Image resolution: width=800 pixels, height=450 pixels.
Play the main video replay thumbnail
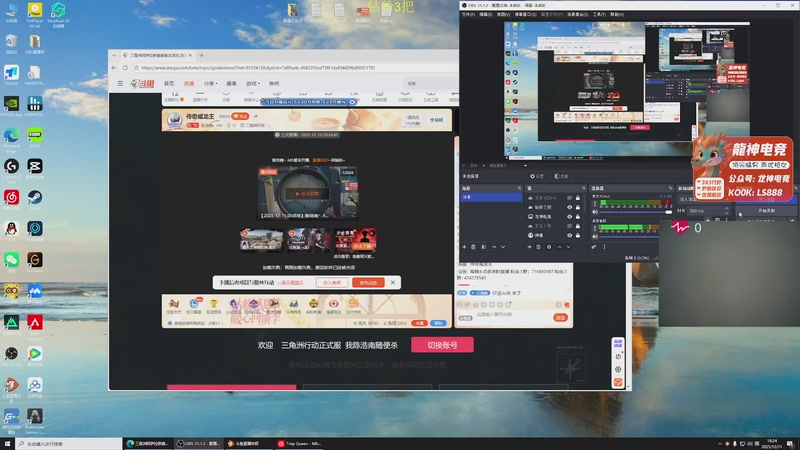click(x=308, y=193)
